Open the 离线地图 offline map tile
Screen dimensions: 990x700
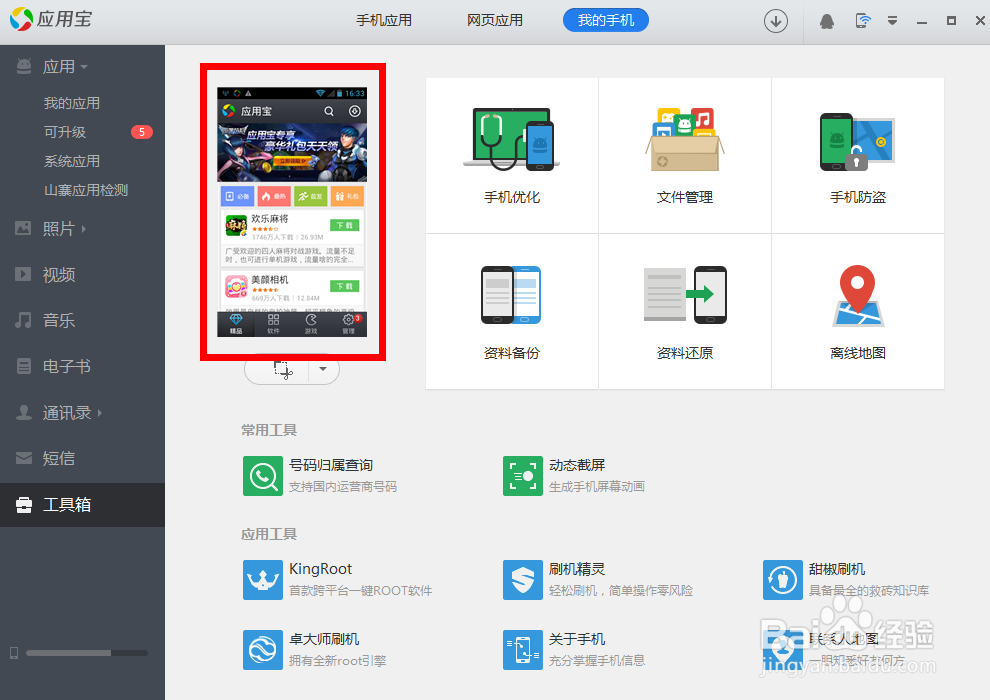(x=858, y=311)
